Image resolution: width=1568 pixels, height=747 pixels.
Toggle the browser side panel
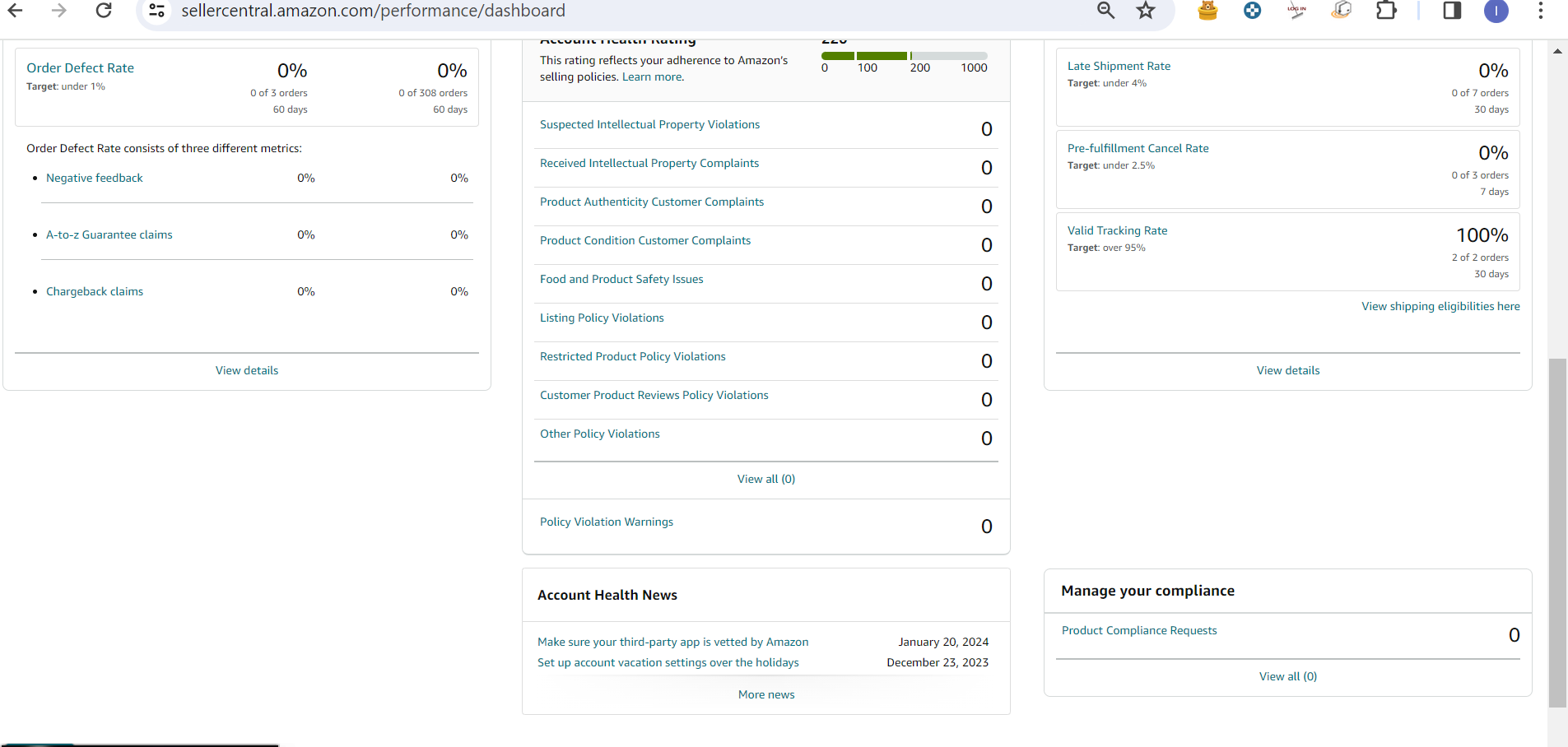coord(1452,11)
